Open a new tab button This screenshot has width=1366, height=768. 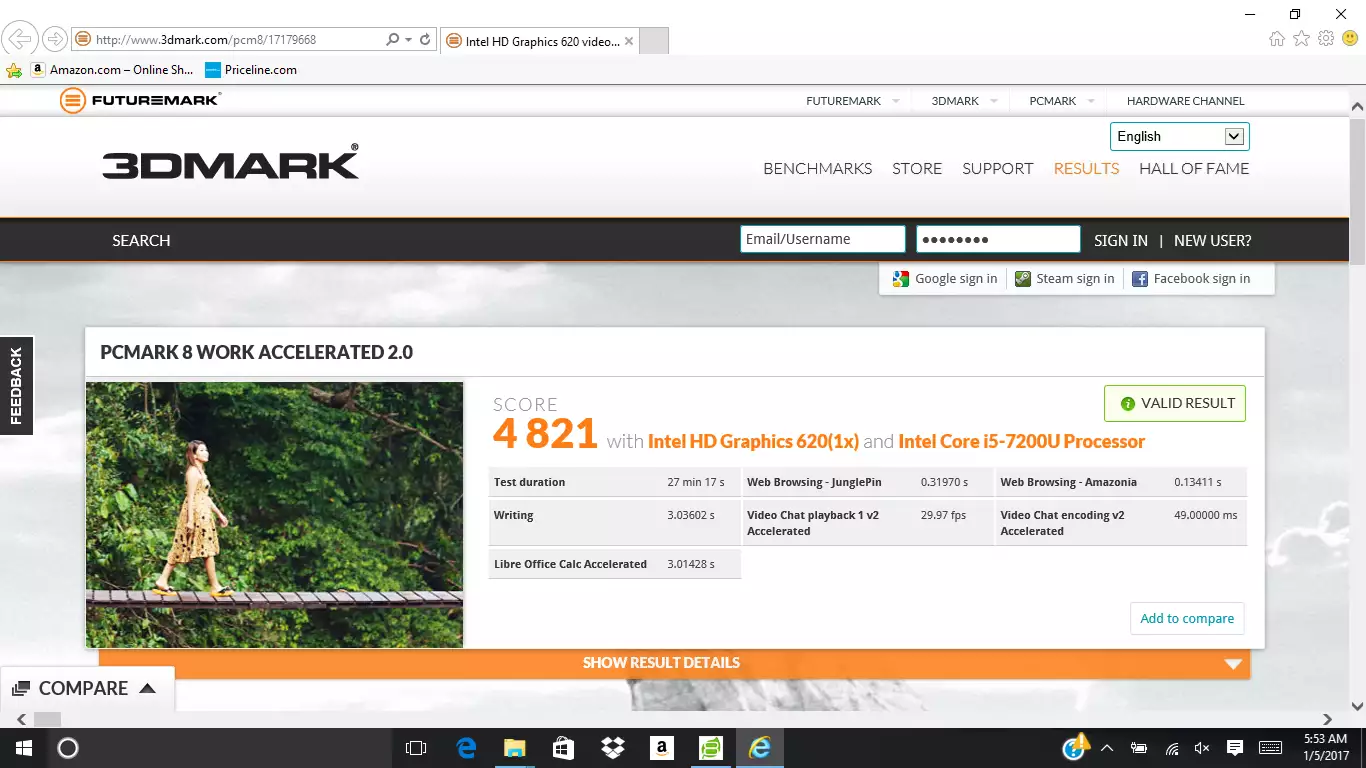(653, 41)
